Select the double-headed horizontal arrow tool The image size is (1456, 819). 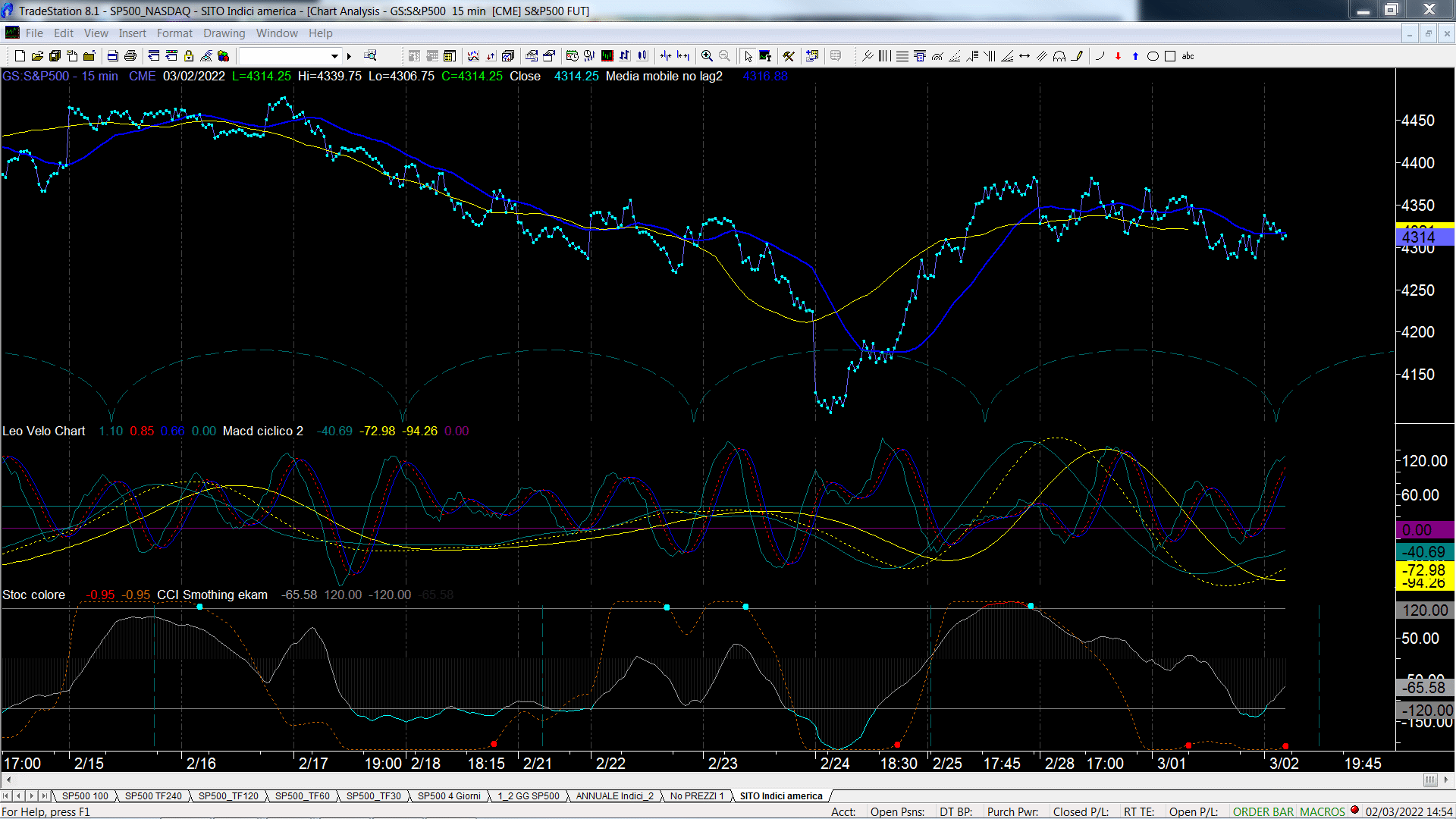[1025, 56]
